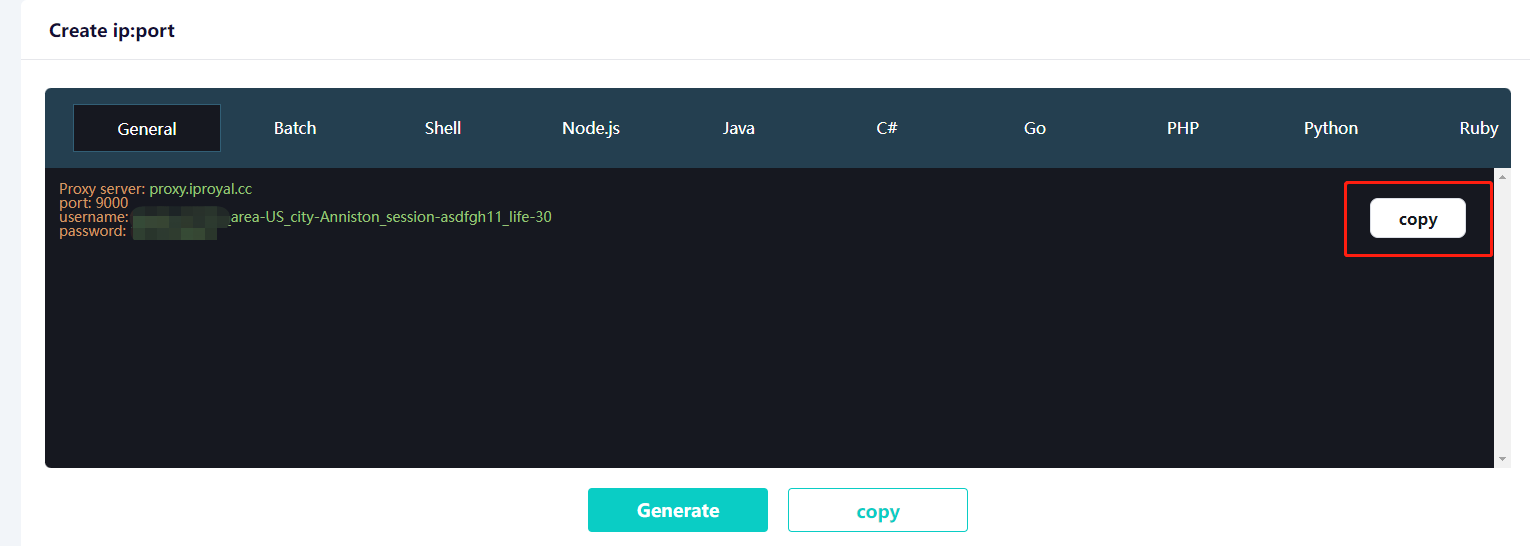Open the C# tab
This screenshot has width=1530, height=546.
point(887,128)
